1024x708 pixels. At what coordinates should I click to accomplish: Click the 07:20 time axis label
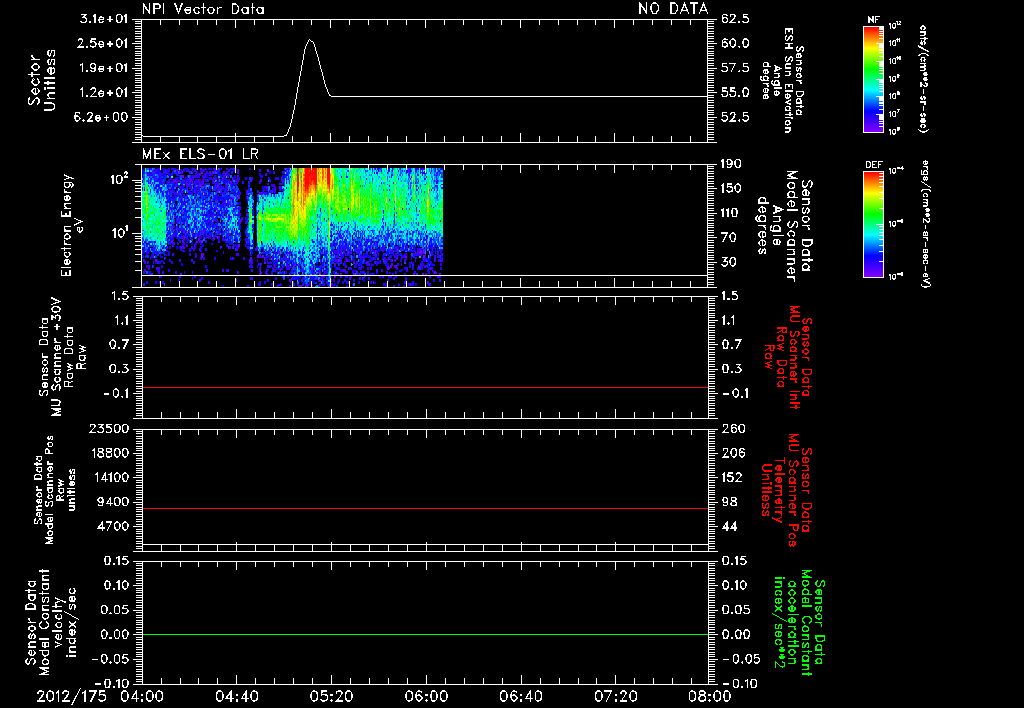(615, 697)
